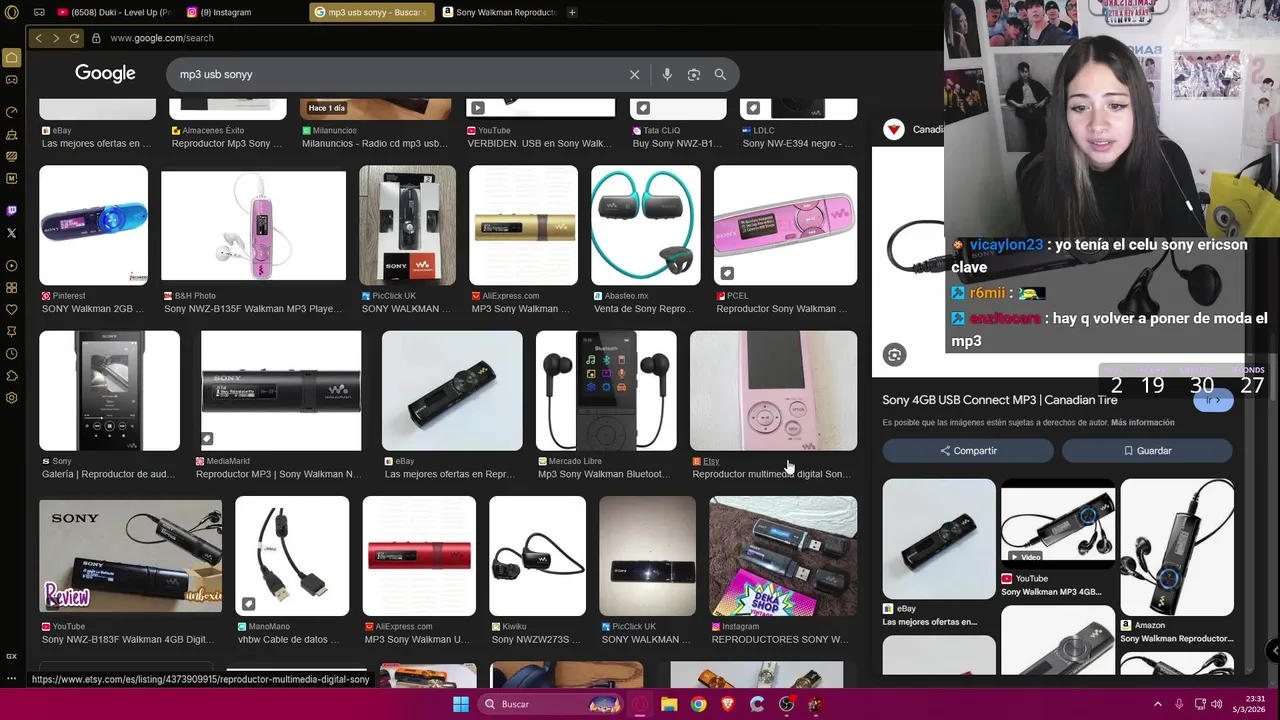Show hidden system tray icons chevron
This screenshot has width=1280, height=720.
click(1158, 704)
